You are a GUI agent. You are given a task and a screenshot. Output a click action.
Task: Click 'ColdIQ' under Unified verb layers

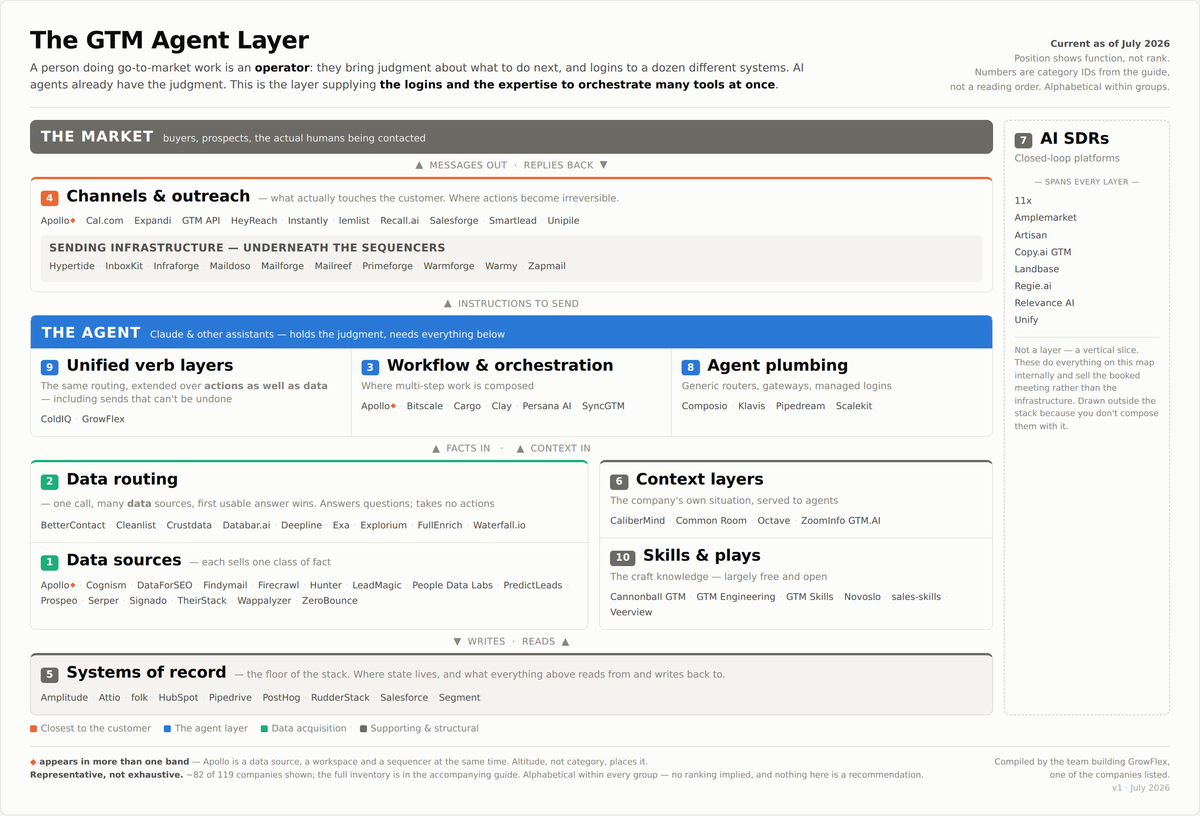56,420
